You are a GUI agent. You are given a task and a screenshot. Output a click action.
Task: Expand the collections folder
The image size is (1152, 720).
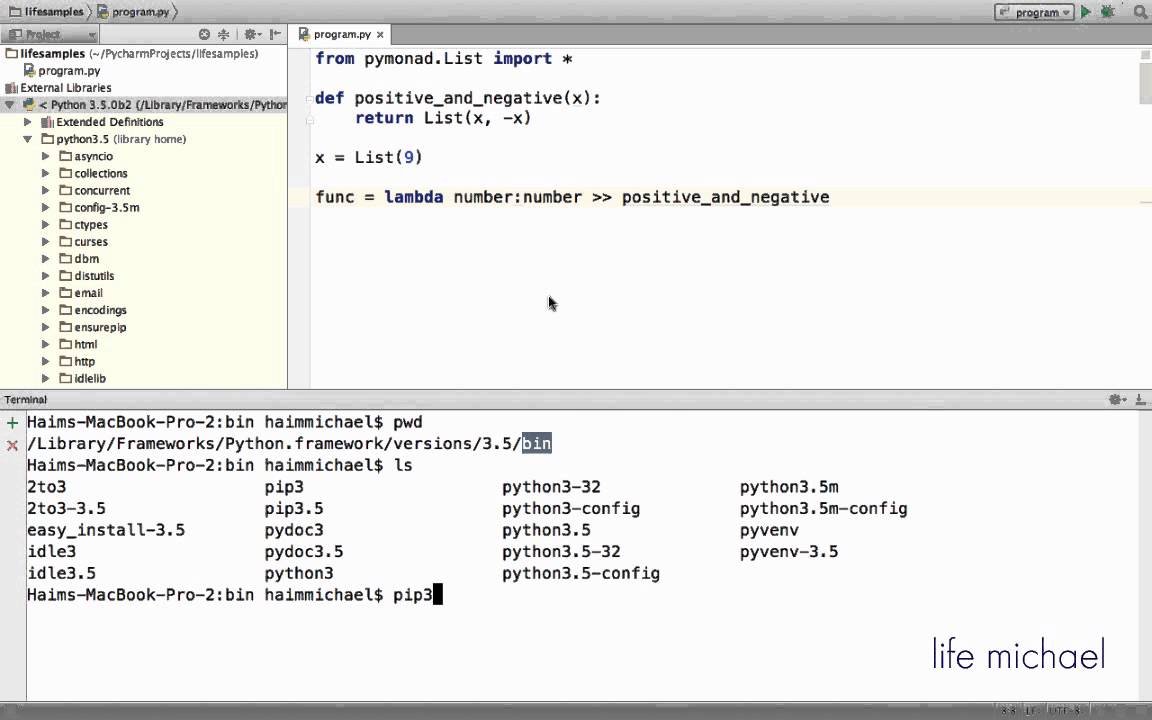point(46,173)
